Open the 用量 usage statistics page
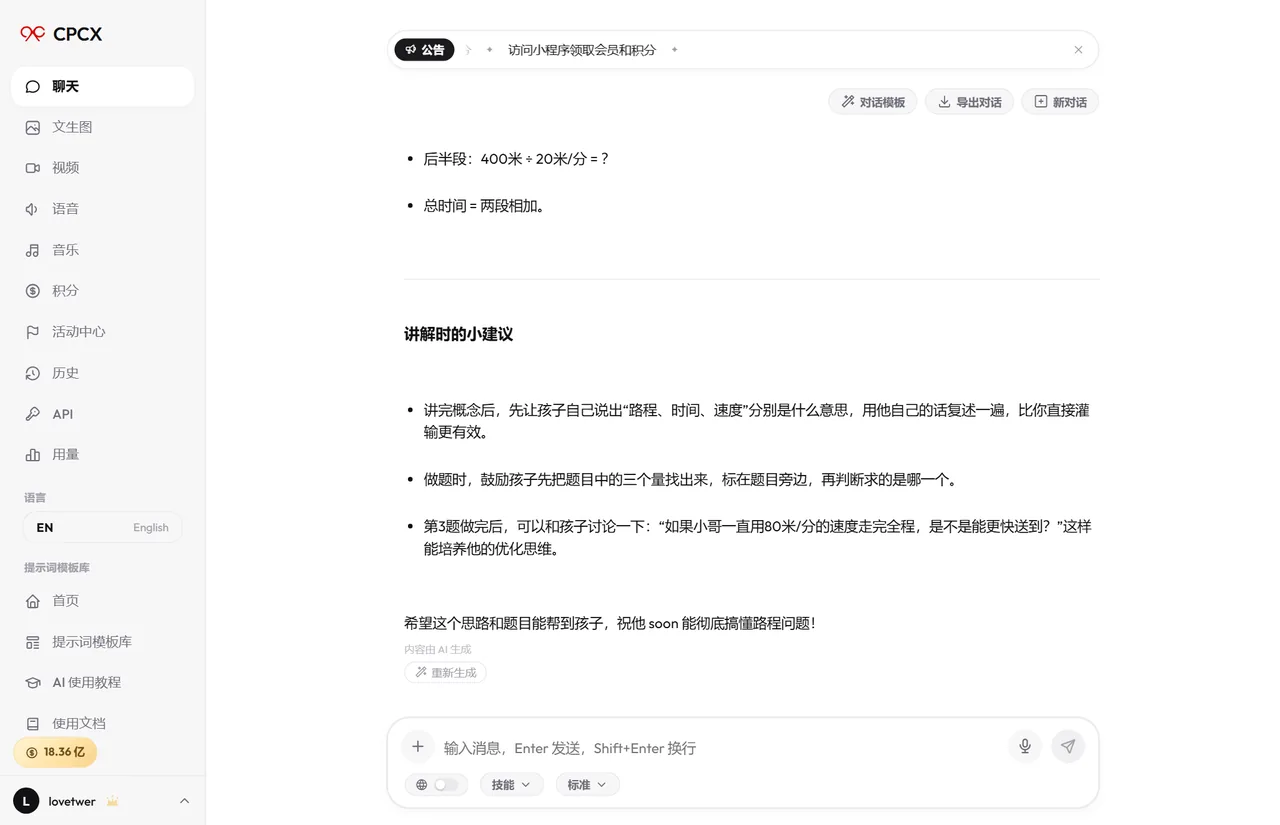1280x825 pixels. pyautogui.click(x=102, y=455)
